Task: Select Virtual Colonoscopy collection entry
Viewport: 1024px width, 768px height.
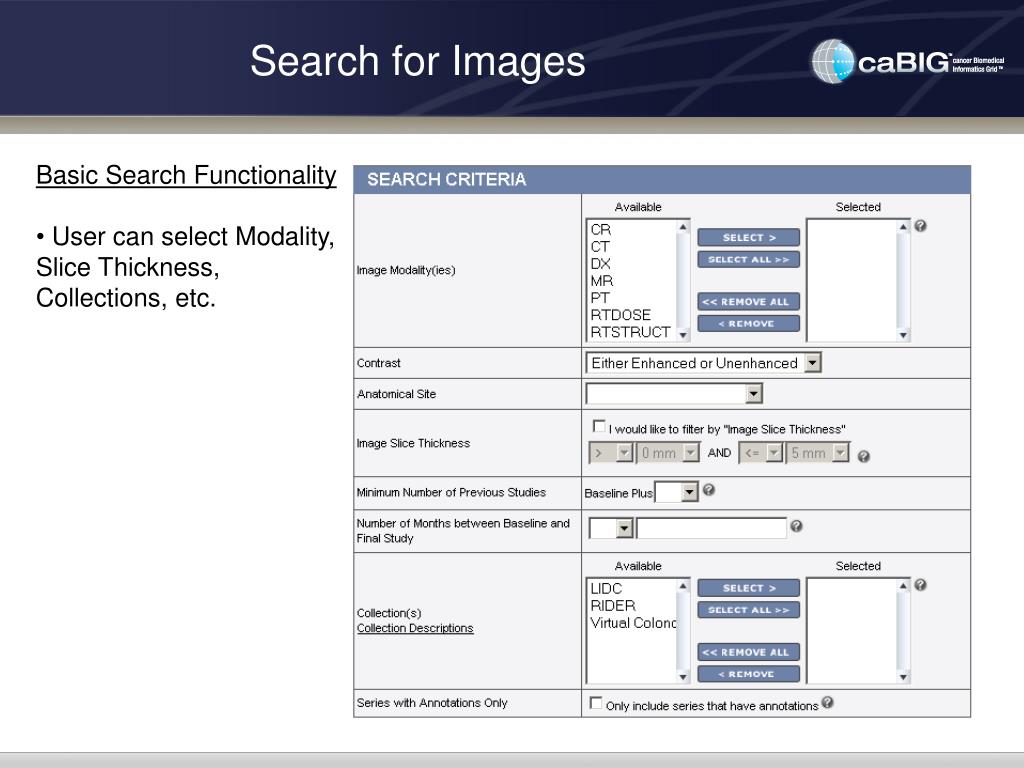Action: pos(633,623)
